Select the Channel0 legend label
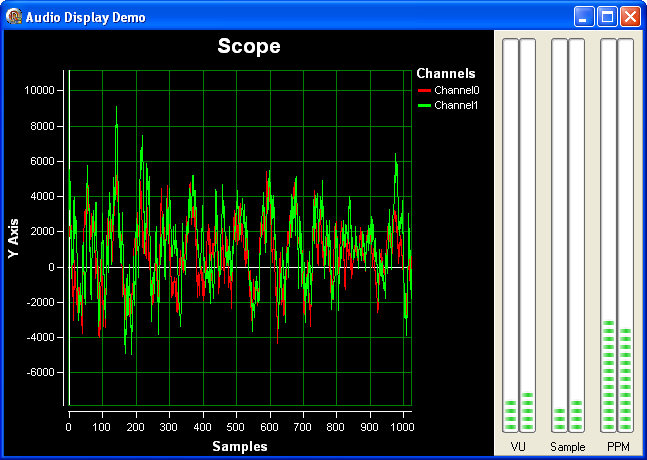This screenshot has width=647, height=460. [457, 91]
